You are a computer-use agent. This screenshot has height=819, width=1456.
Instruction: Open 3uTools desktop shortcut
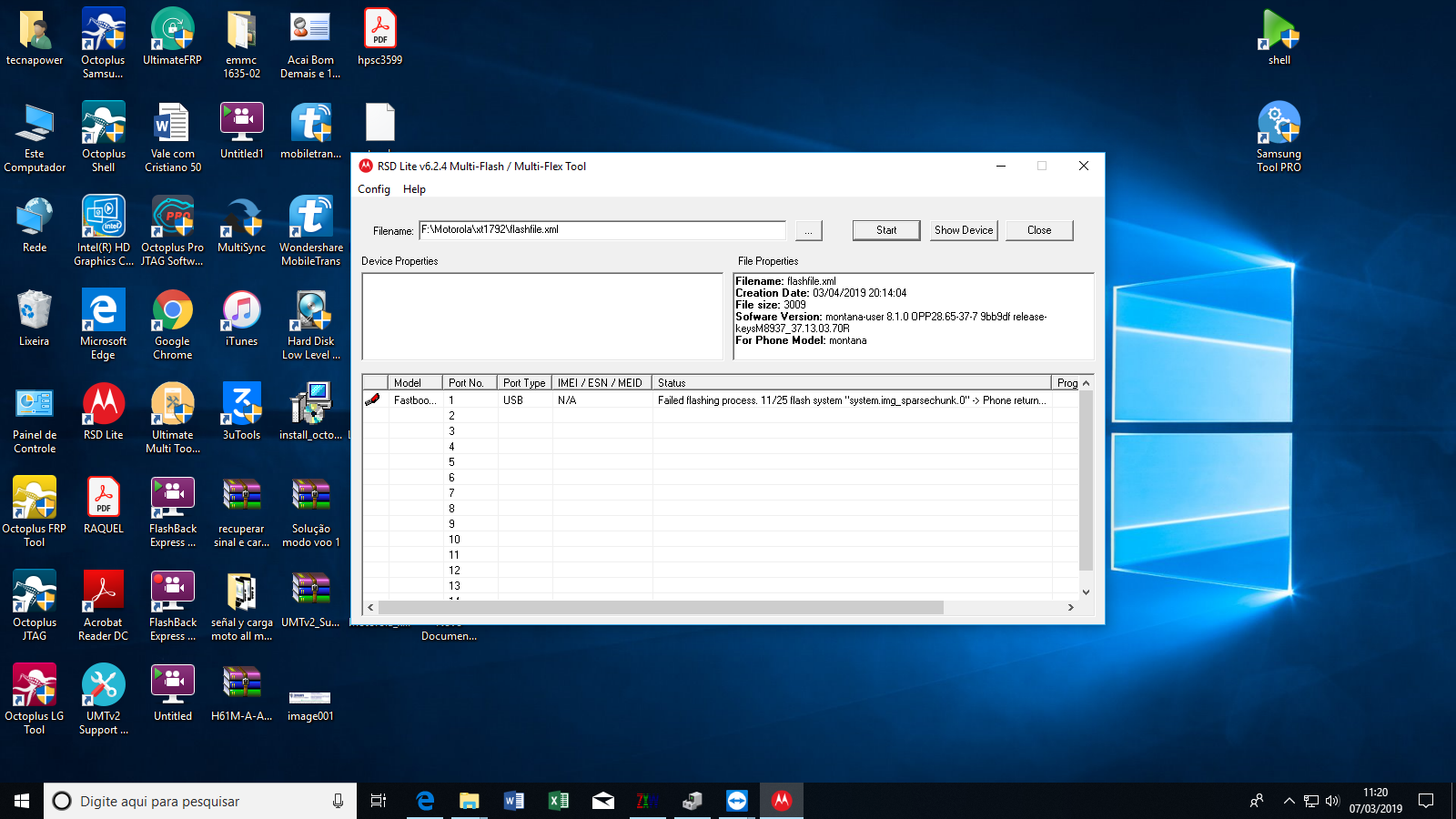pos(242,411)
